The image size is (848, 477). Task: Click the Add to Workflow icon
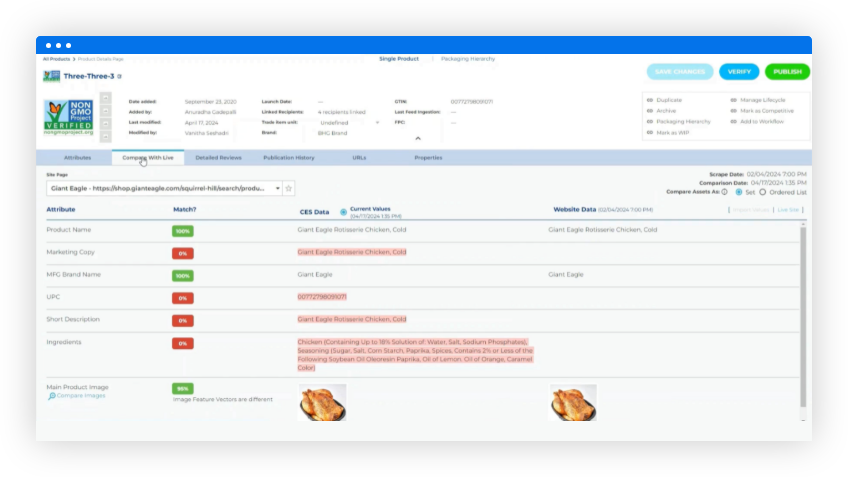734,122
